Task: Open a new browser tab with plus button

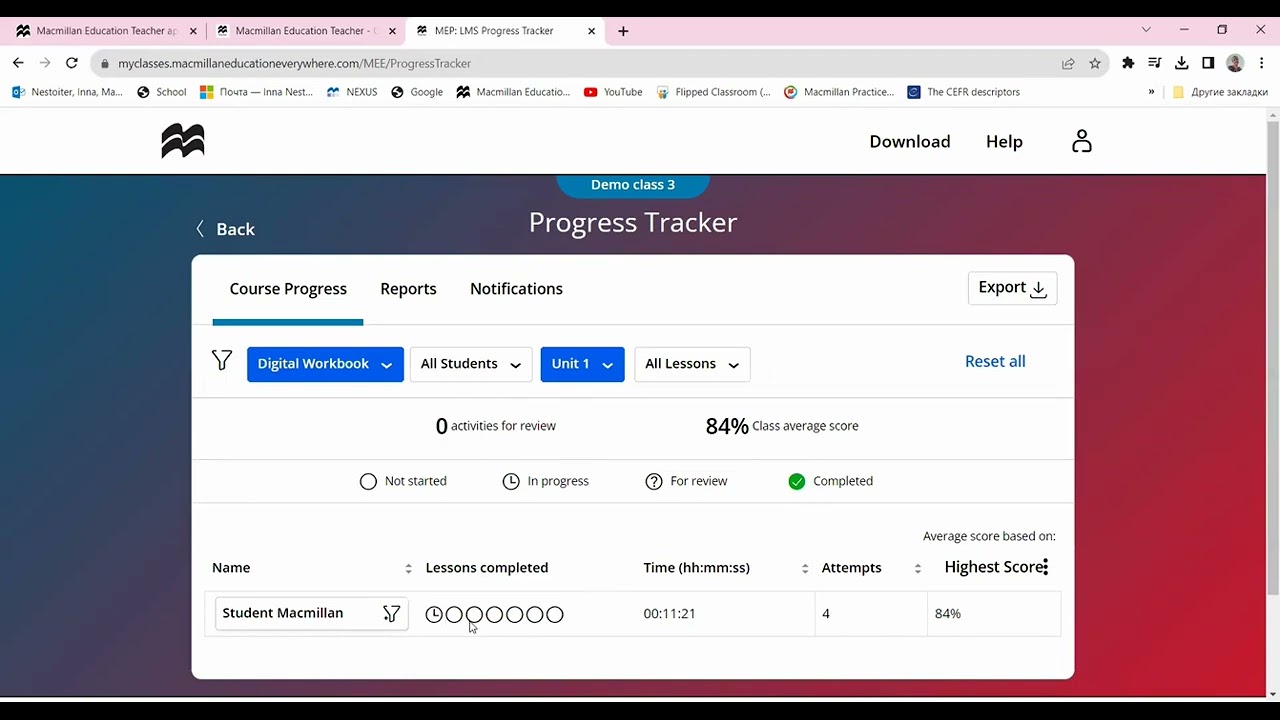Action: point(623,31)
